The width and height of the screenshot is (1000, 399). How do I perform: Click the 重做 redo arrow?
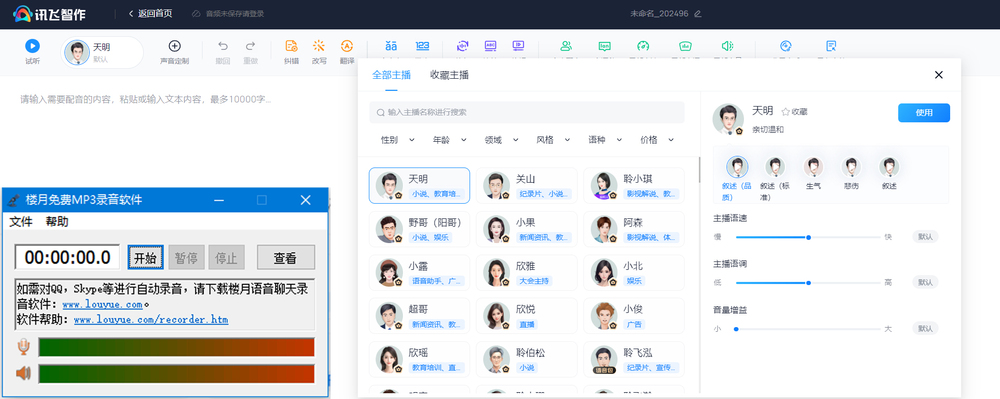pyautogui.click(x=251, y=46)
